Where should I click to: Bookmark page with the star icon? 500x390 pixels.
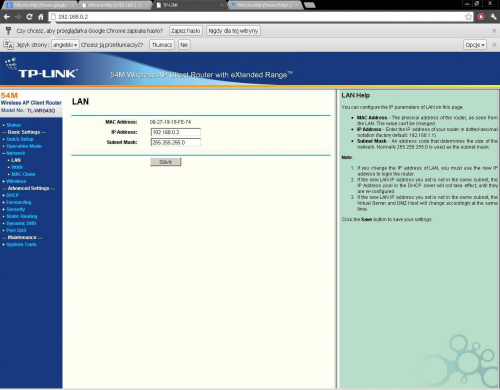[x=468, y=17]
